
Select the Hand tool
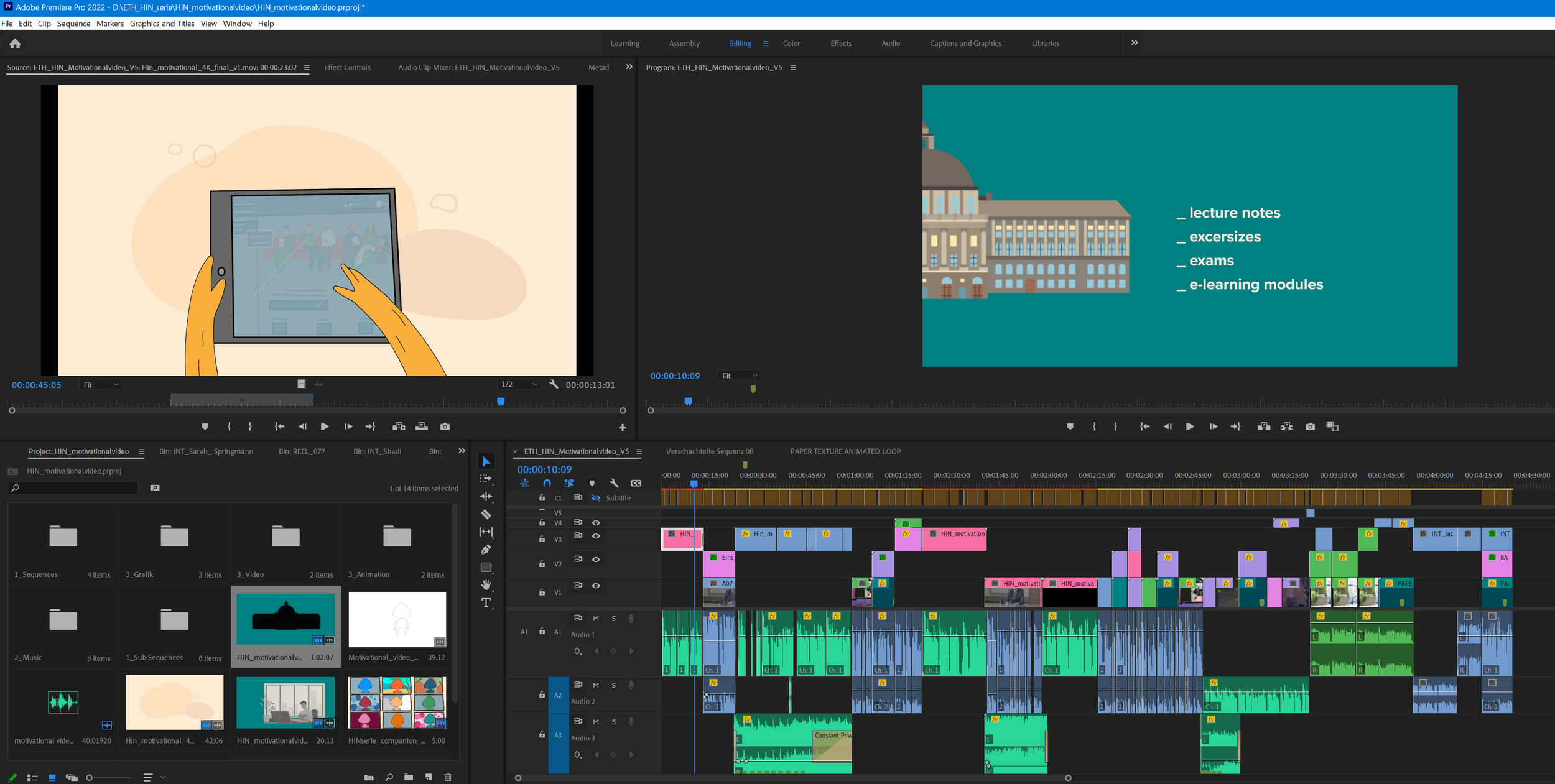click(x=486, y=584)
